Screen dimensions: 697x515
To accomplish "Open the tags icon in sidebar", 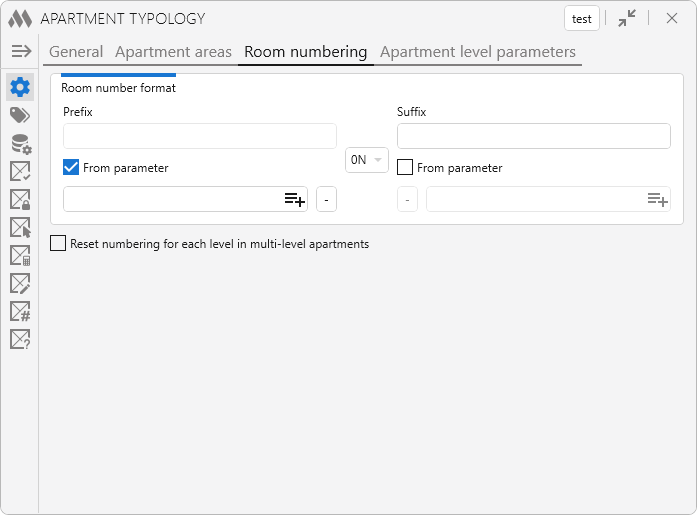I will click(x=20, y=115).
